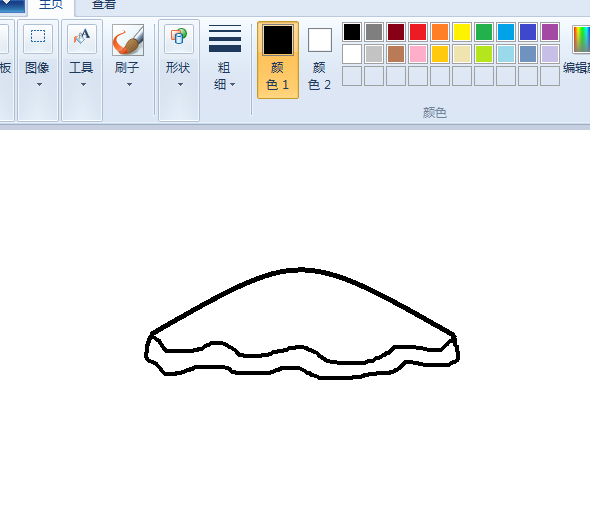Pick the blue-gray color swatch
The height and width of the screenshot is (523, 590).
528,54
